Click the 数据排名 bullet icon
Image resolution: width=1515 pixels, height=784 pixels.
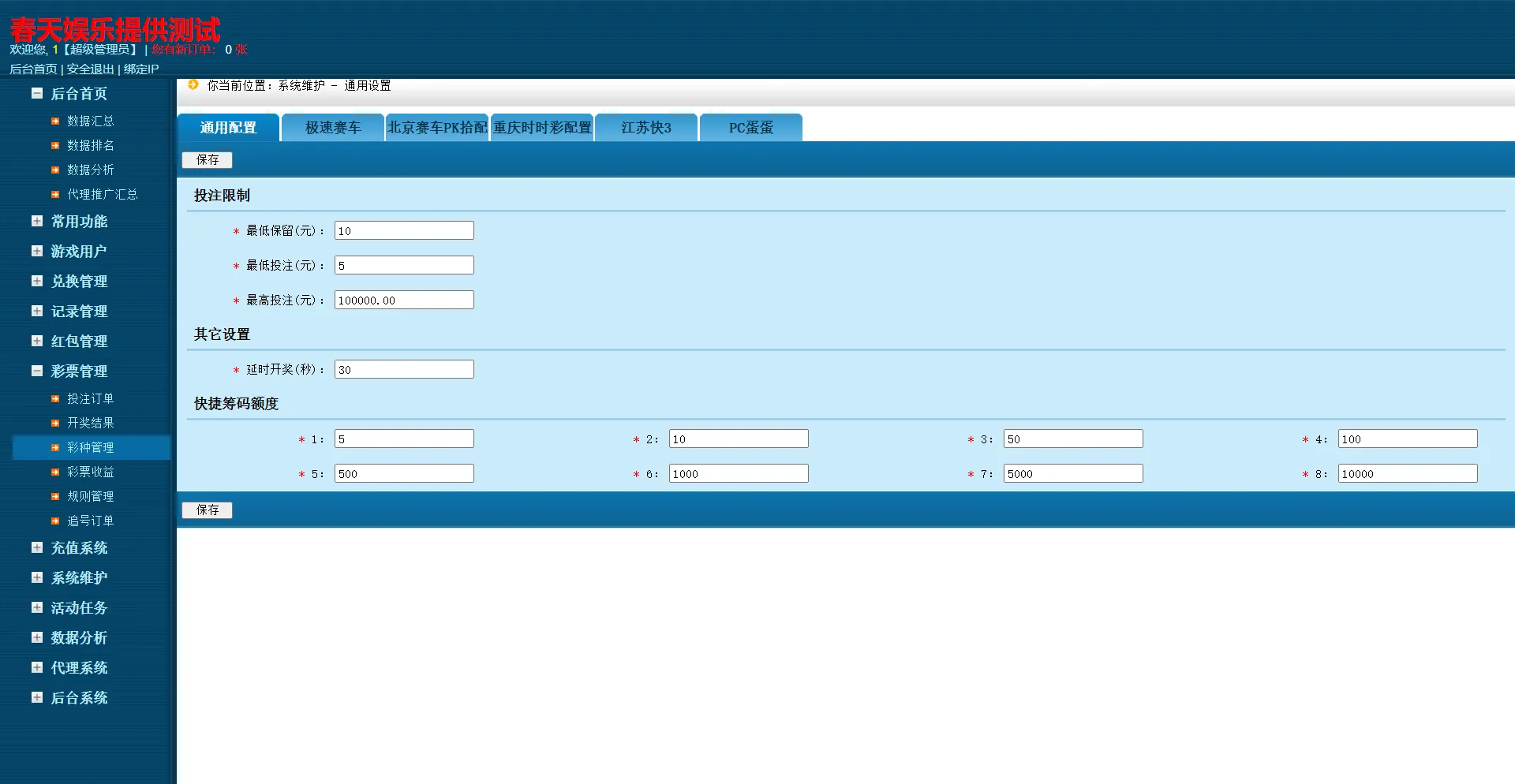[55, 145]
